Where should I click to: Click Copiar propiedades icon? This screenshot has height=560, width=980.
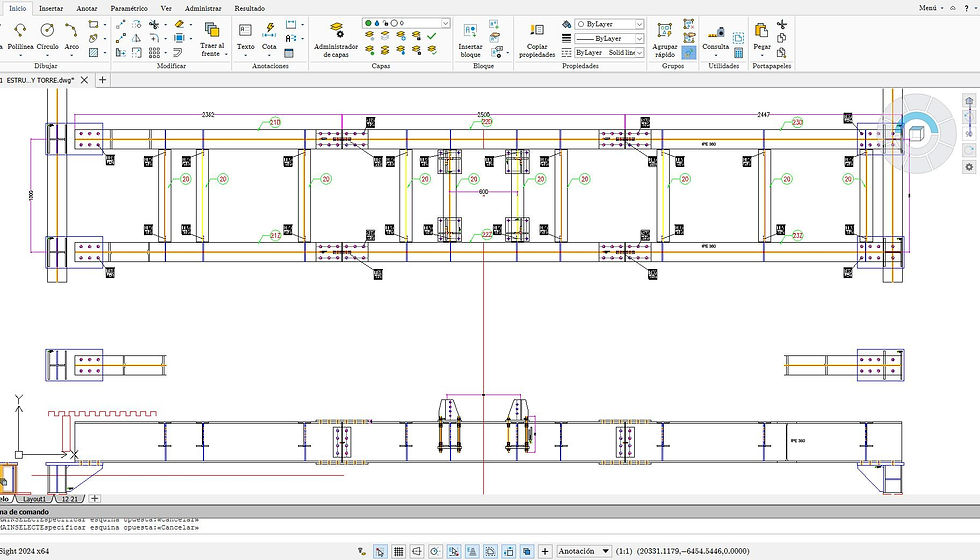click(x=537, y=30)
